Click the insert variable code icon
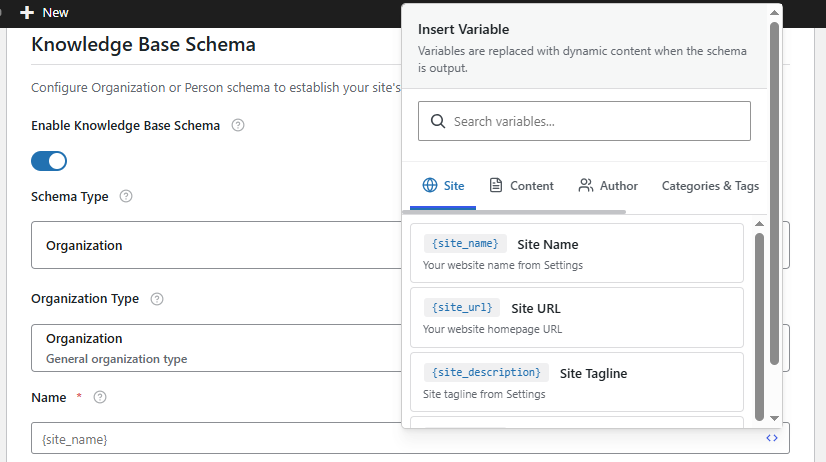Viewport: 826px width, 462px height. pyautogui.click(x=772, y=438)
